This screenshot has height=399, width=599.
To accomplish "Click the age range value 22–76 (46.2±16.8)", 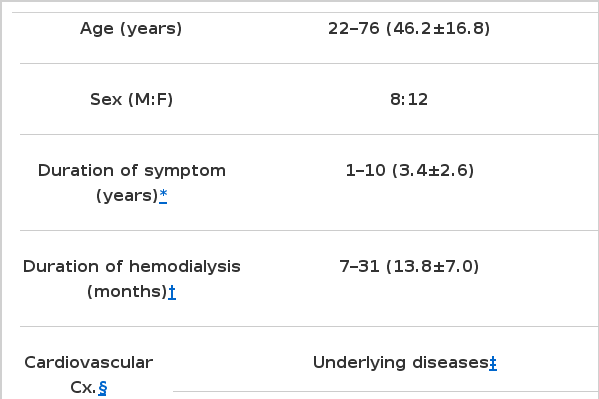I will (409, 29).
